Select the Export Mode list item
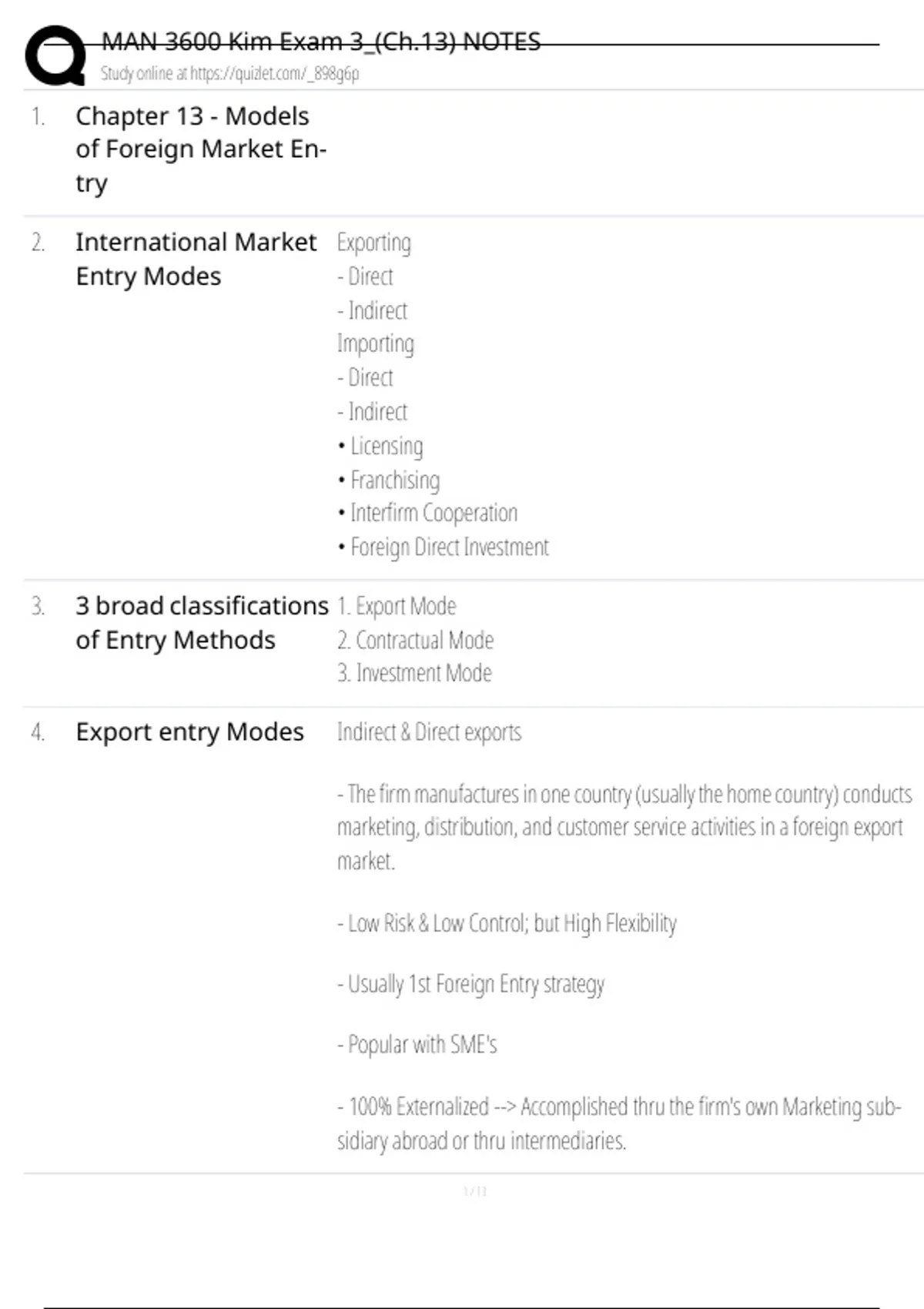This screenshot has width=924, height=1309. (397, 607)
